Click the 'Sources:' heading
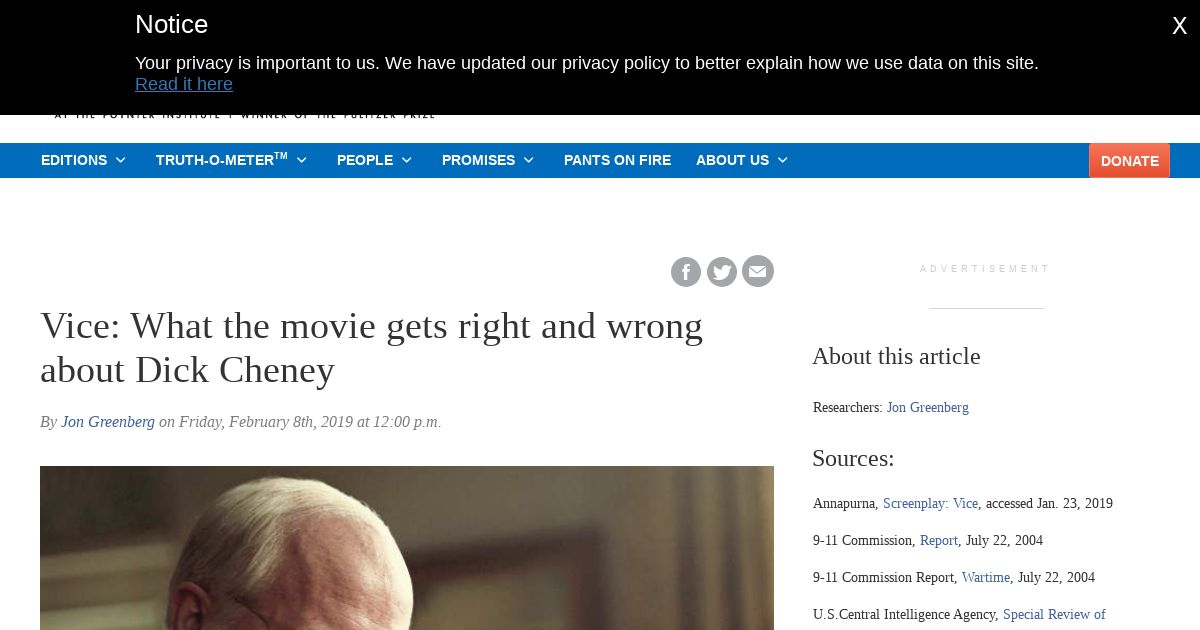The image size is (1200, 630). point(853,458)
